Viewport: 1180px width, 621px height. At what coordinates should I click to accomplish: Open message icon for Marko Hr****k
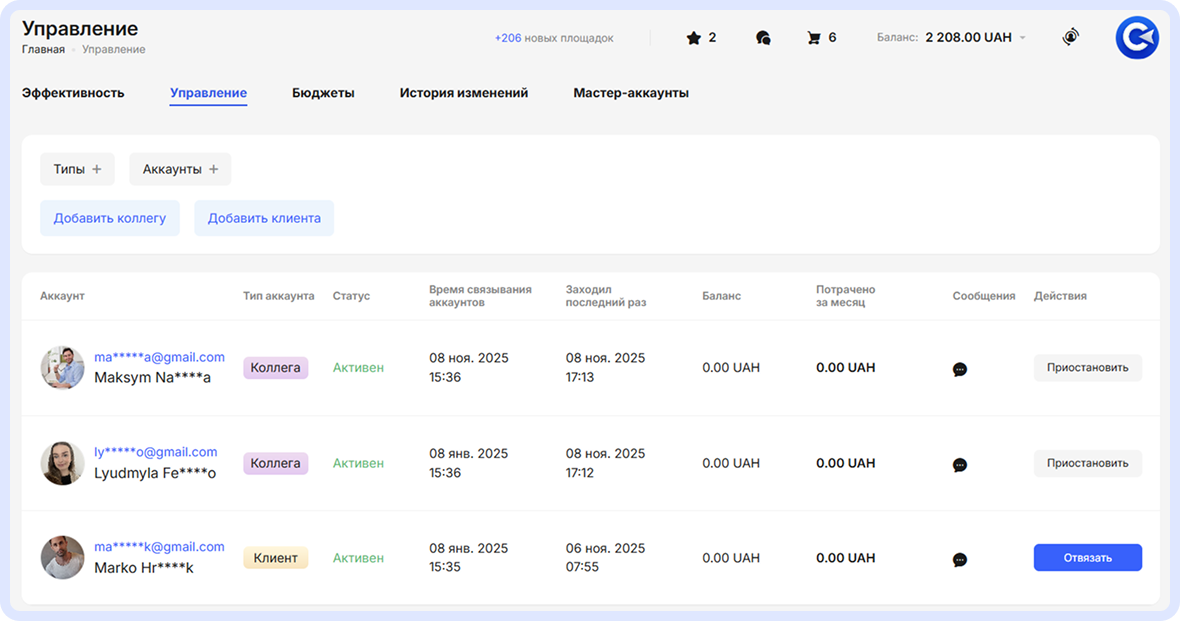coord(960,560)
